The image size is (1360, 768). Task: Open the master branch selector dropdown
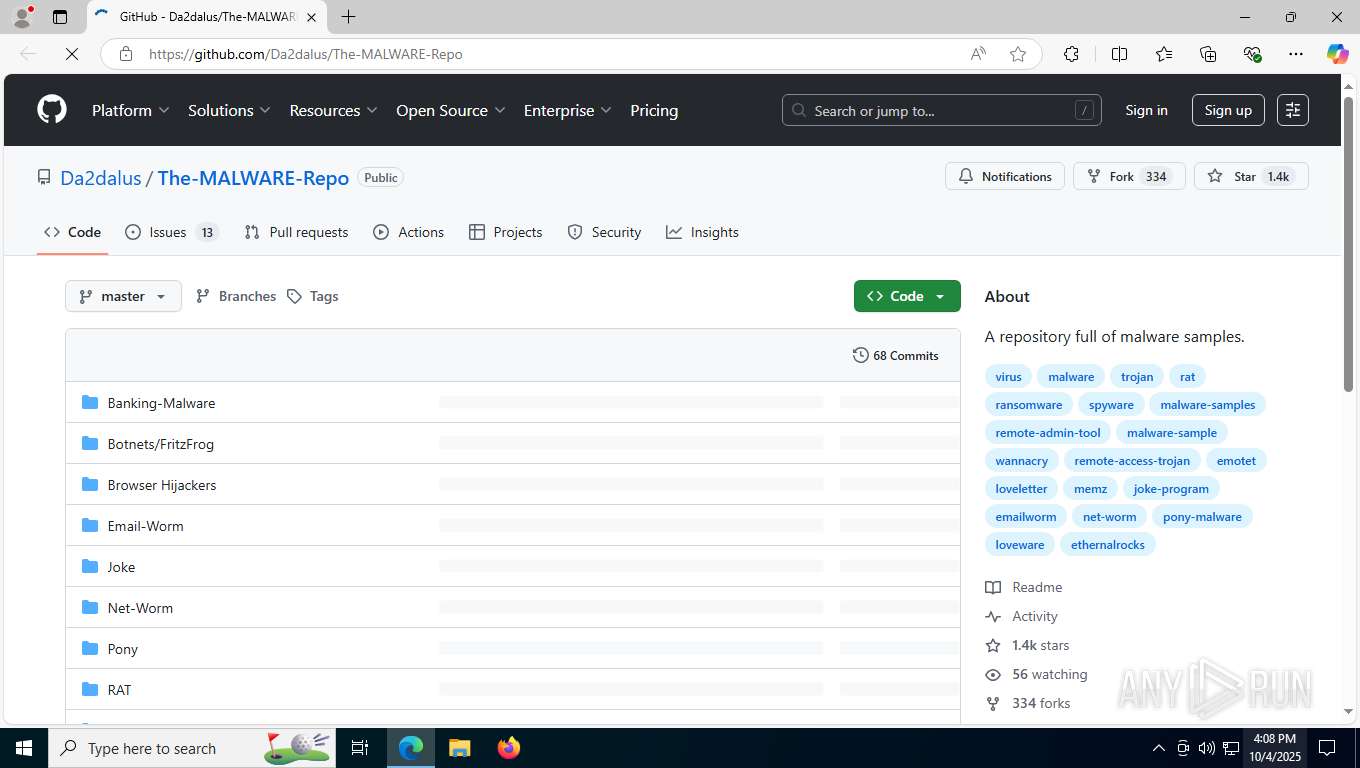point(123,296)
